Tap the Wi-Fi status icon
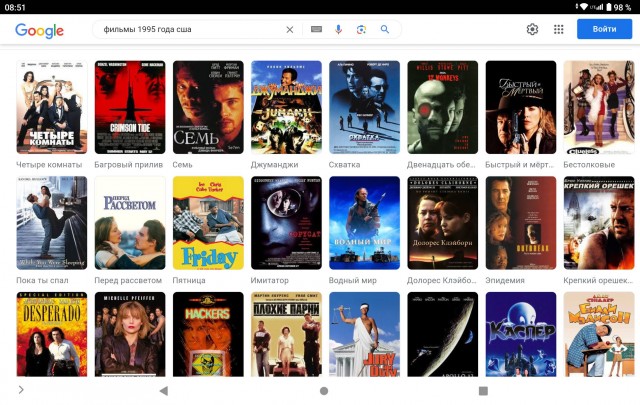The image size is (640, 405). [x=584, y=7]
